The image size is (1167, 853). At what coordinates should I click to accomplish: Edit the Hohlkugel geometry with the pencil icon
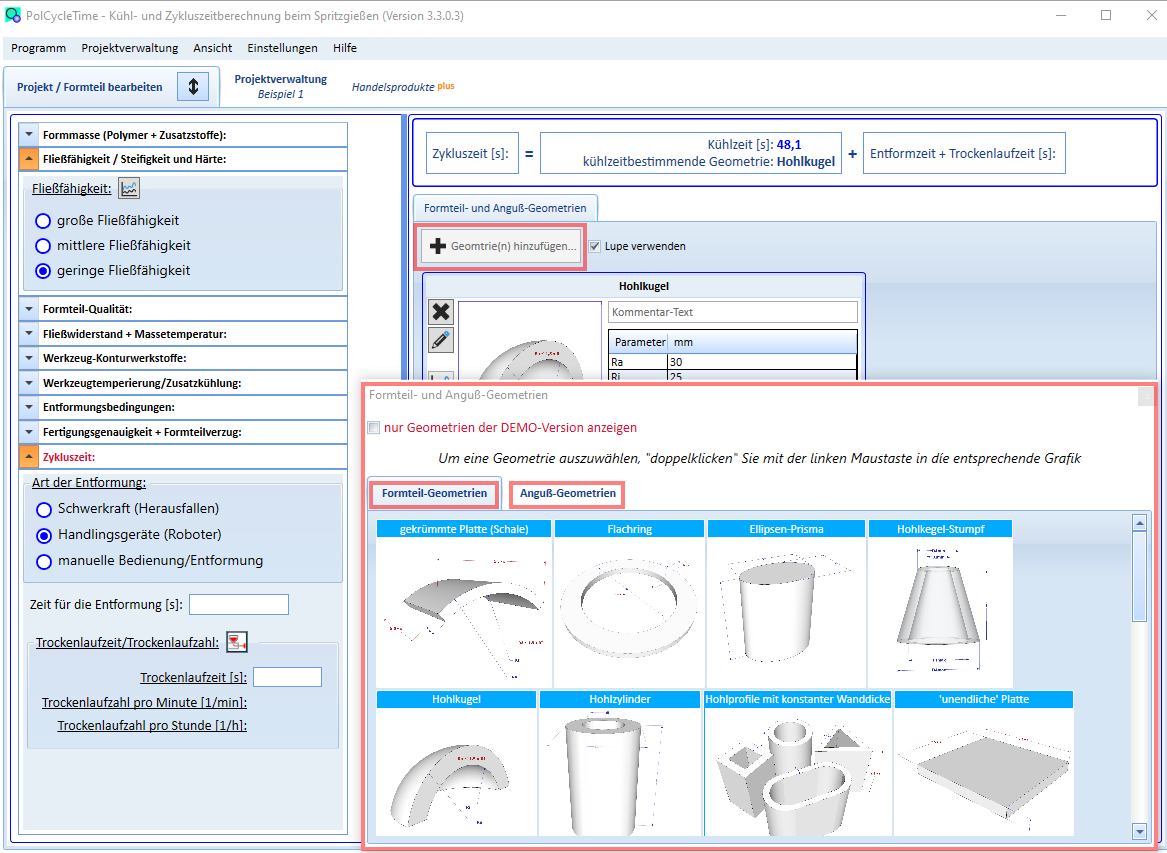(x=441, y=340)
